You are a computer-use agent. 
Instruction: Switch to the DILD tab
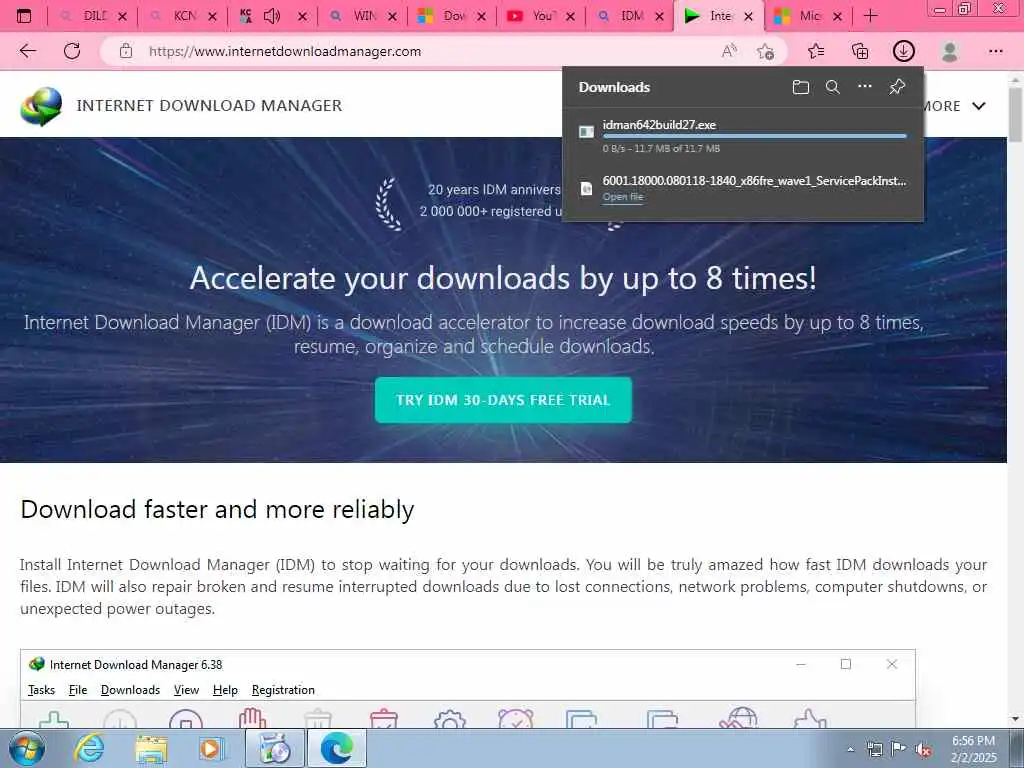(93, 16)
